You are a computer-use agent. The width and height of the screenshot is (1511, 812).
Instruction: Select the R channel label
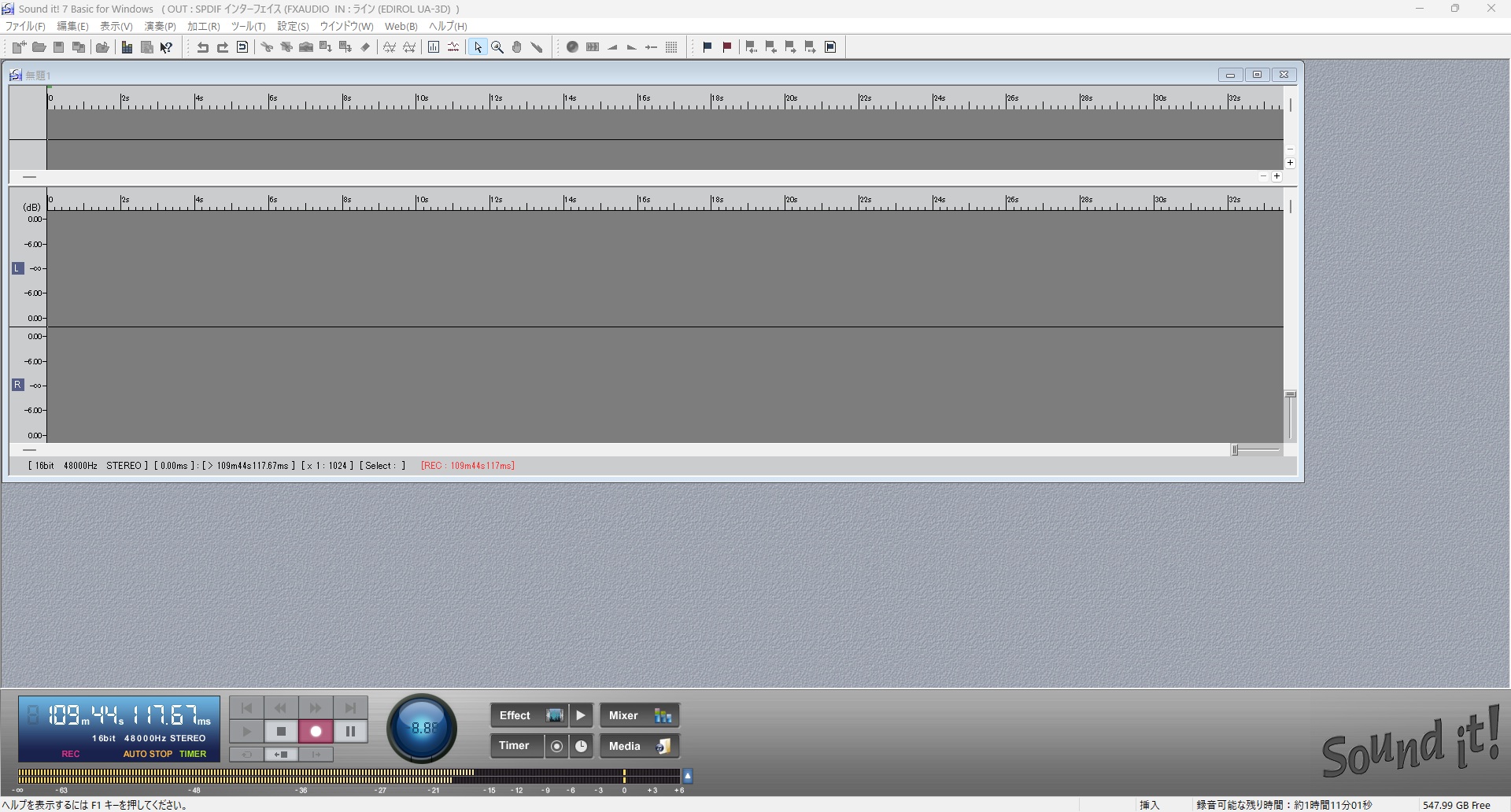tap(18, 385)
